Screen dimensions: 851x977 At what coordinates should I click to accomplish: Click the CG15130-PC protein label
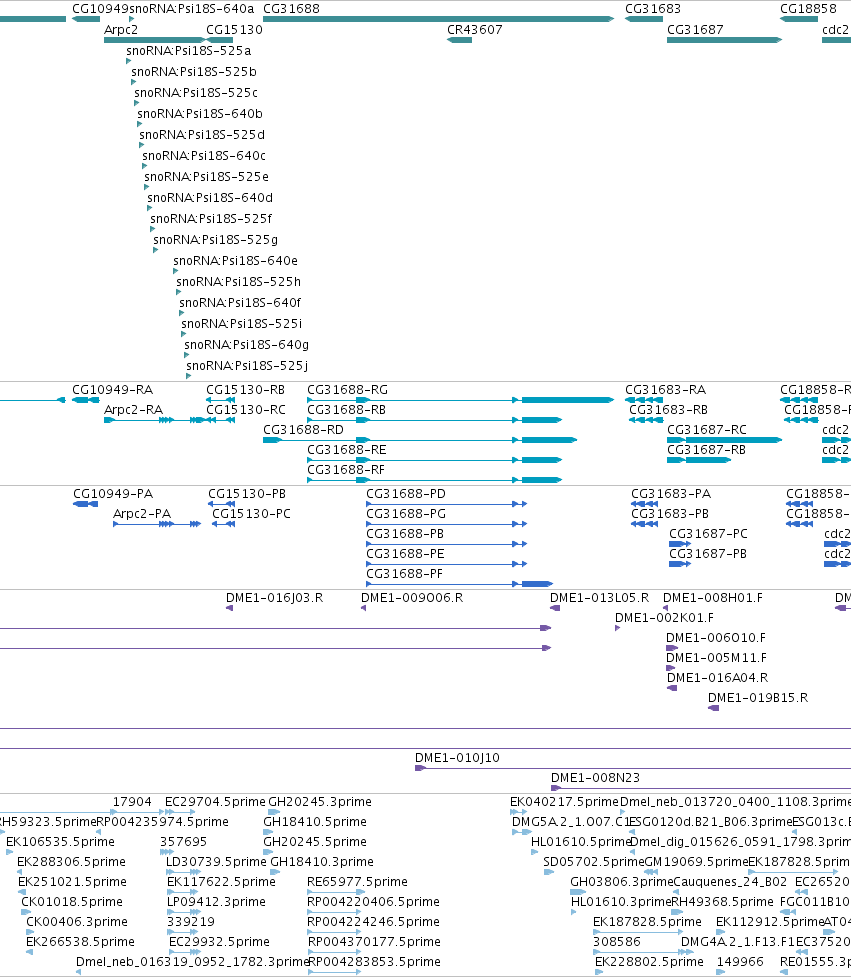point(252,514)
